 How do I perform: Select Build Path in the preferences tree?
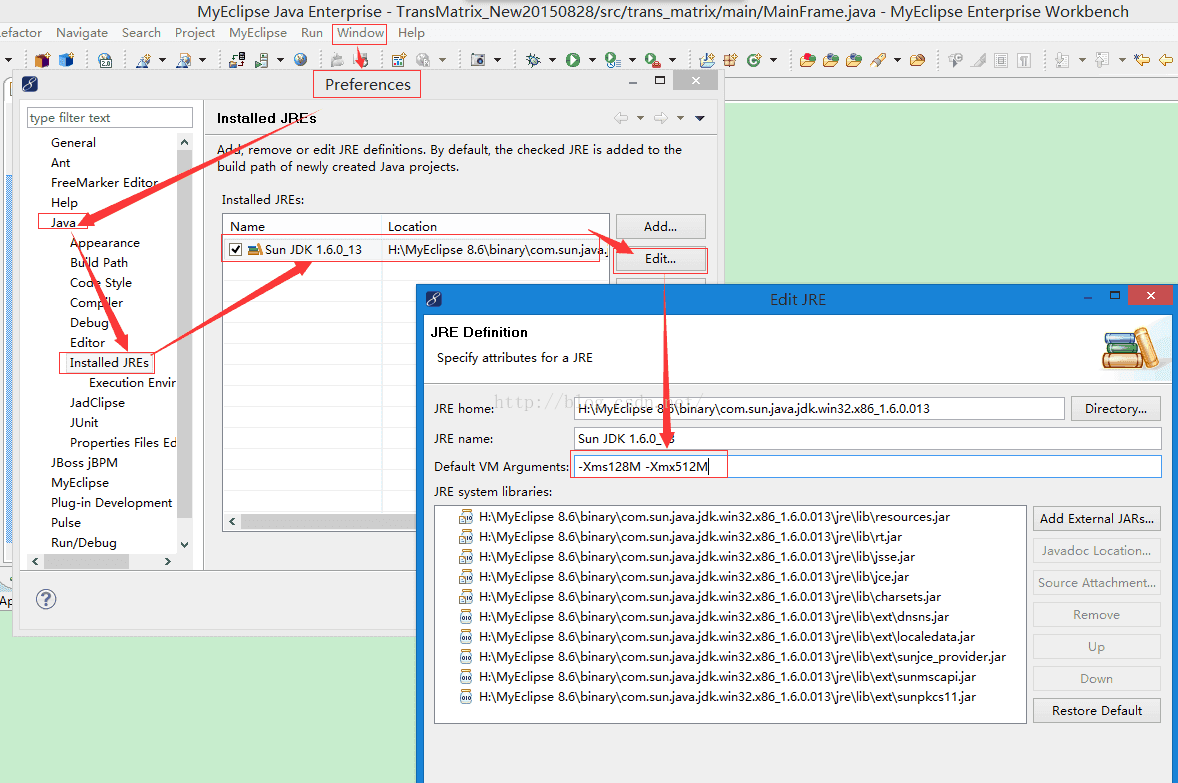pos(99,262)
